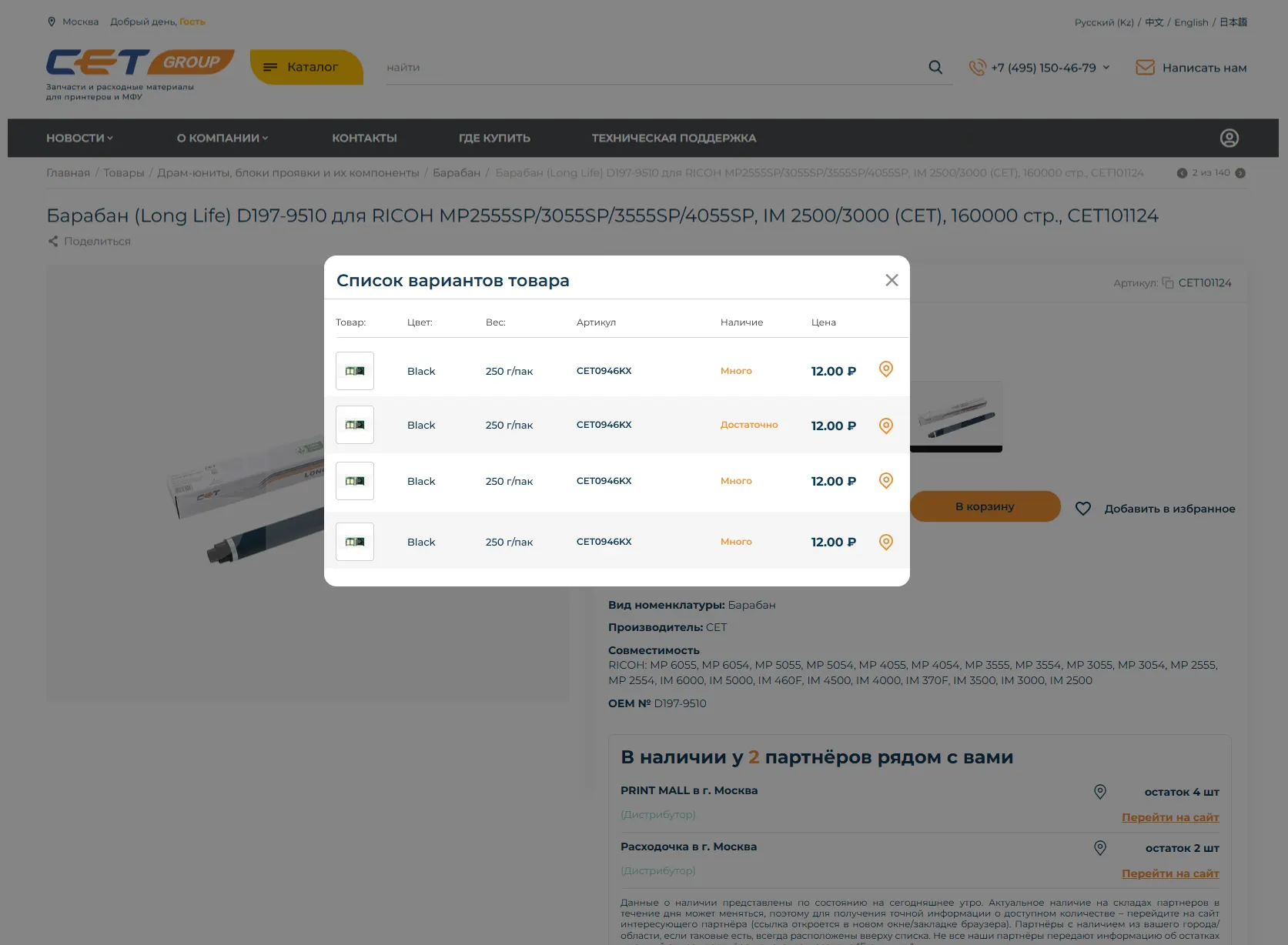Open the Каталог button
Viewport: 1288px width, 945px height.
306,67
